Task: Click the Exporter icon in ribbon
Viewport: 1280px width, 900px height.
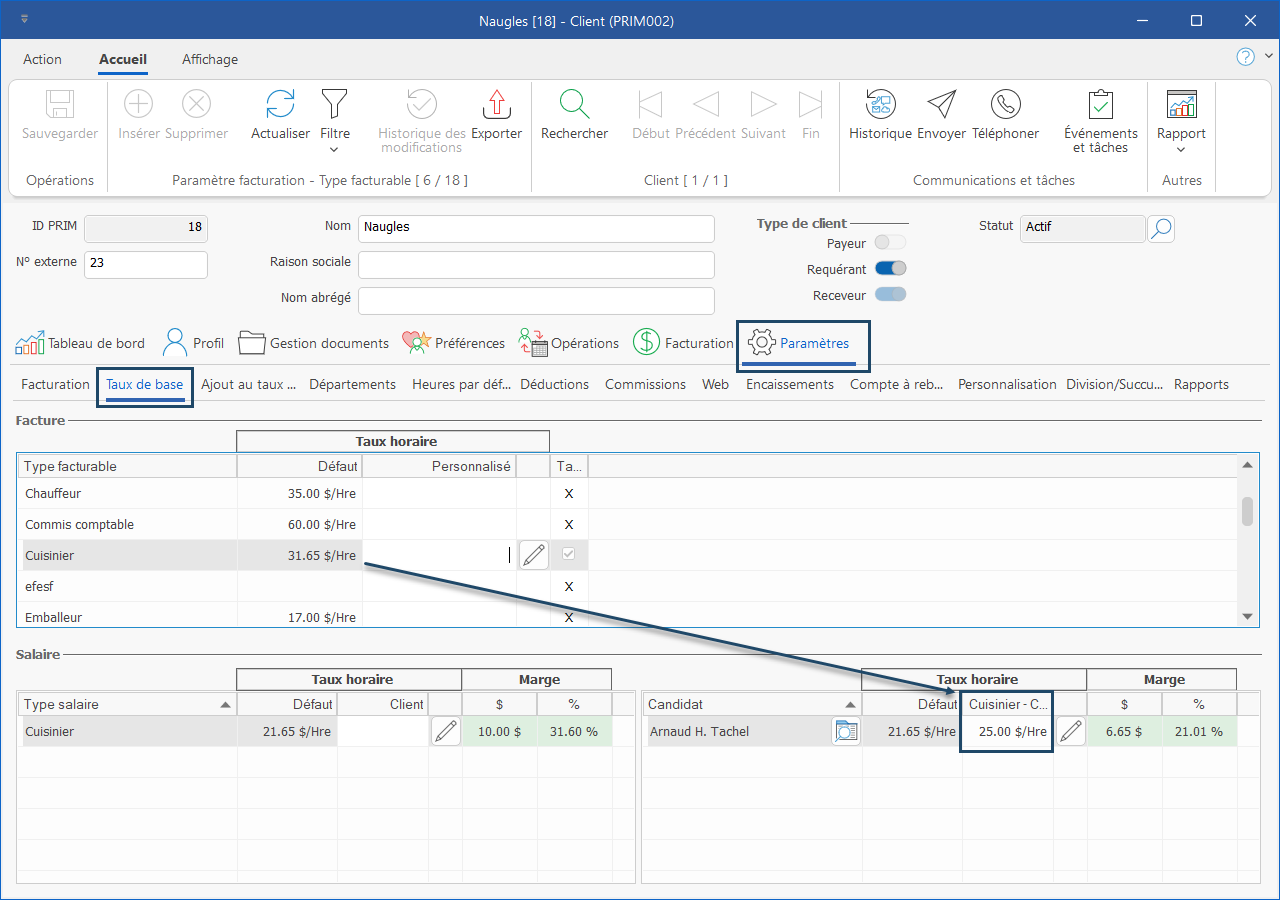Action: pos(496,105)
